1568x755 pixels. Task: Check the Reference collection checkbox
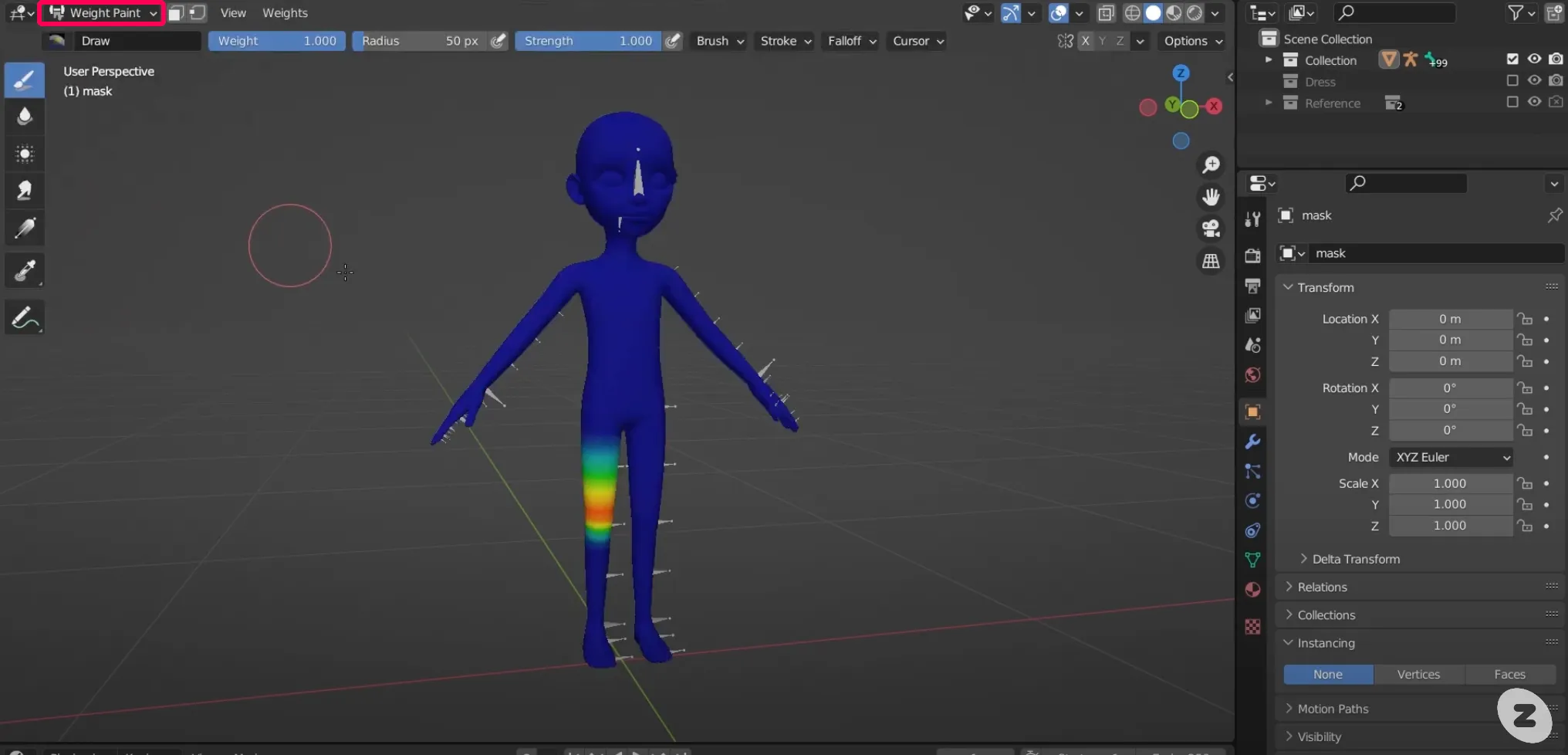pyautogui.click(x=1512, y=102)
